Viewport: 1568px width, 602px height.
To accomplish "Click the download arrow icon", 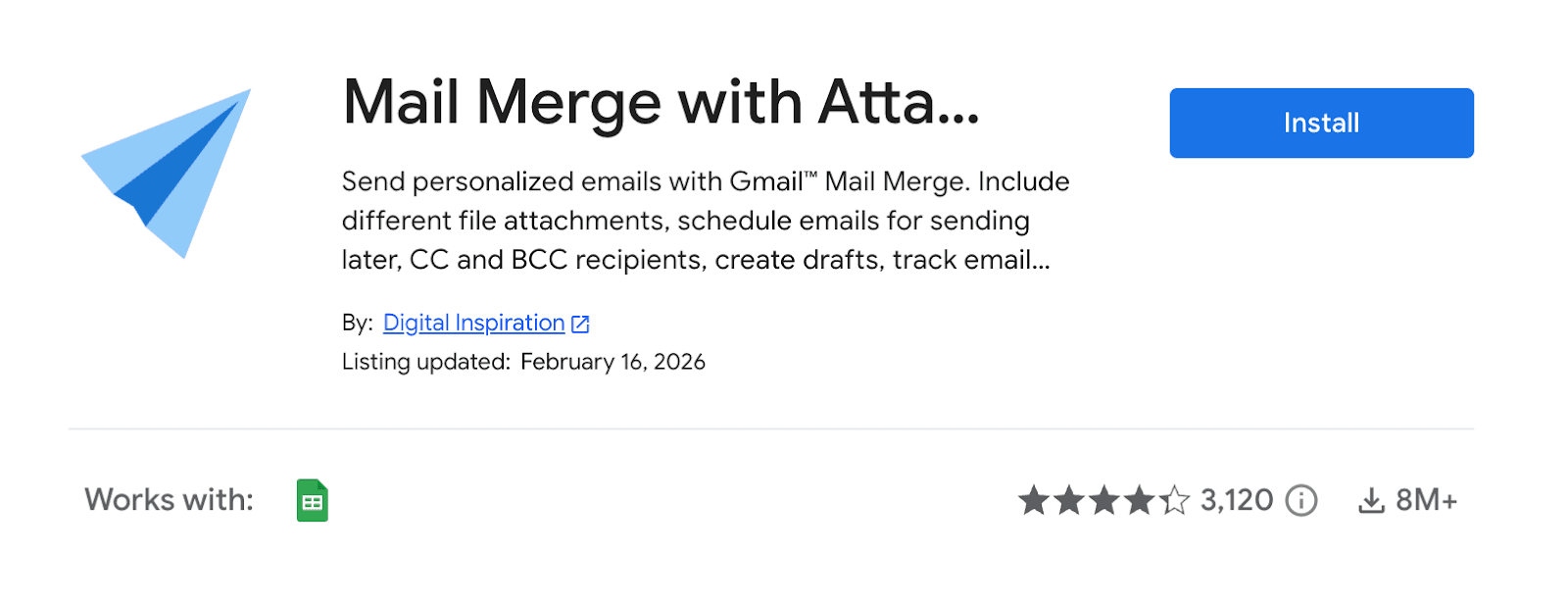I will coord(1371,501).
